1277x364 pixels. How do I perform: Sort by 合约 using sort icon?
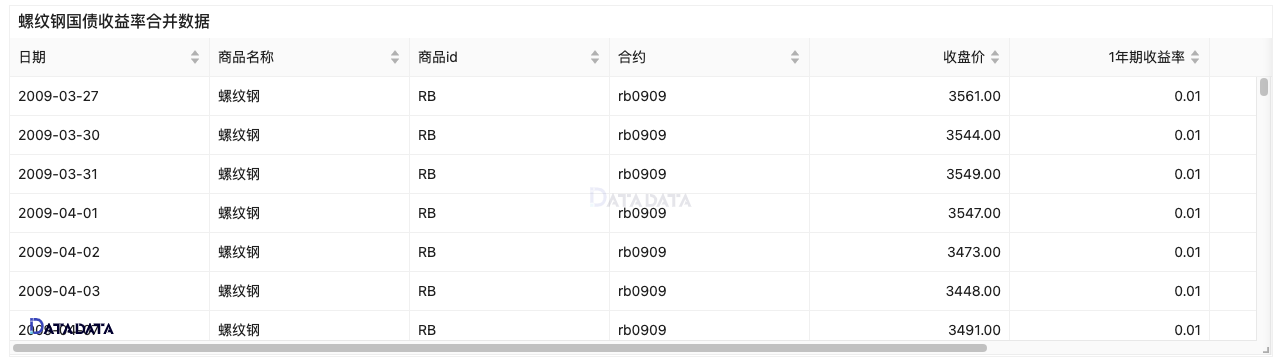tap(795, 58)
